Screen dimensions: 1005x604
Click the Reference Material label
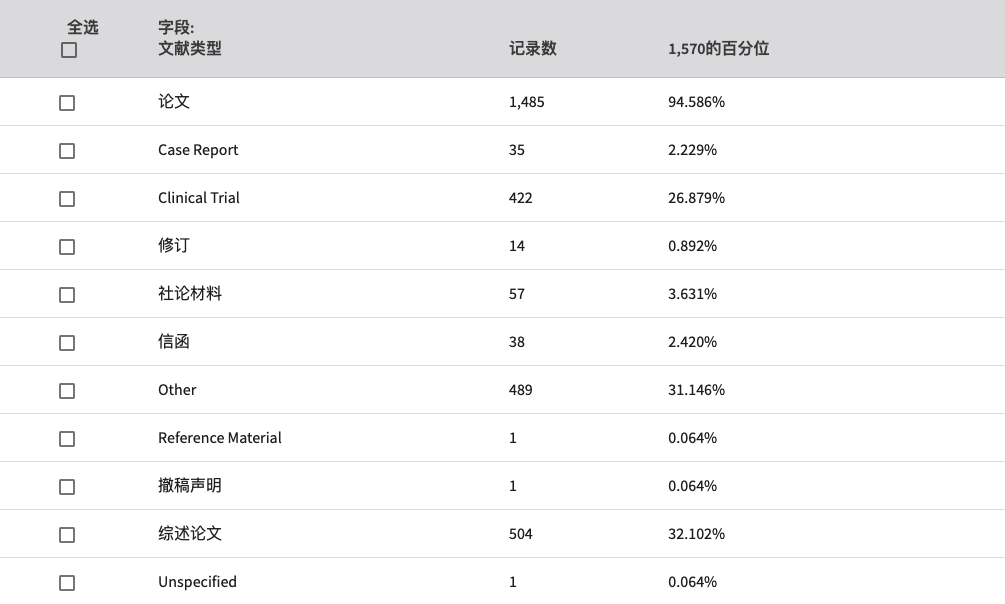pos(220,438)
